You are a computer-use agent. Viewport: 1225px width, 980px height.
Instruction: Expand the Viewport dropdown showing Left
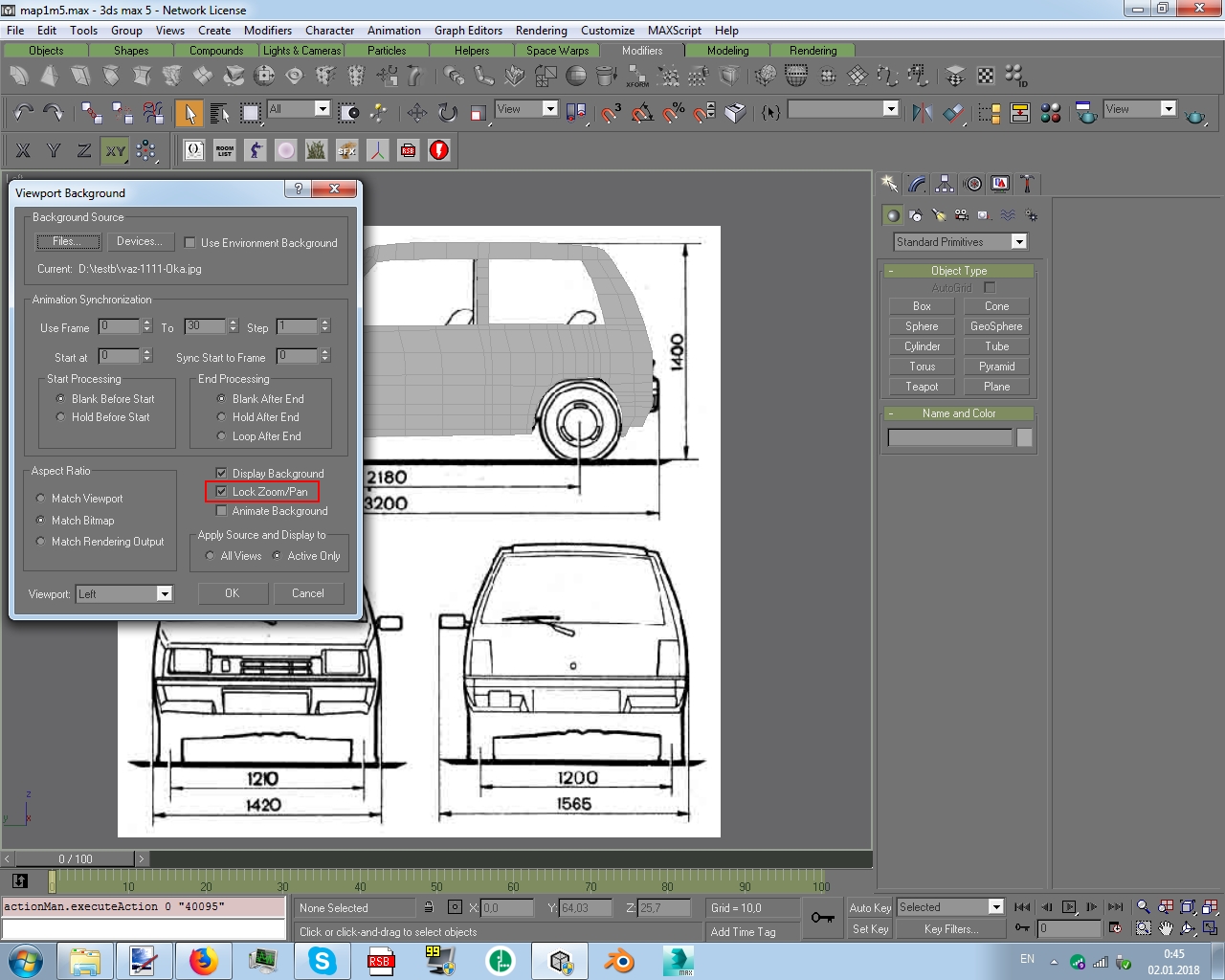tap(164, 594)
